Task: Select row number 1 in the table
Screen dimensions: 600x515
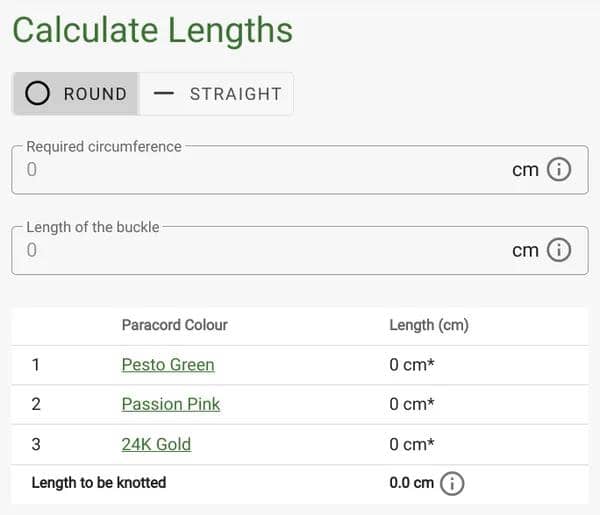Action: point(36,365)
